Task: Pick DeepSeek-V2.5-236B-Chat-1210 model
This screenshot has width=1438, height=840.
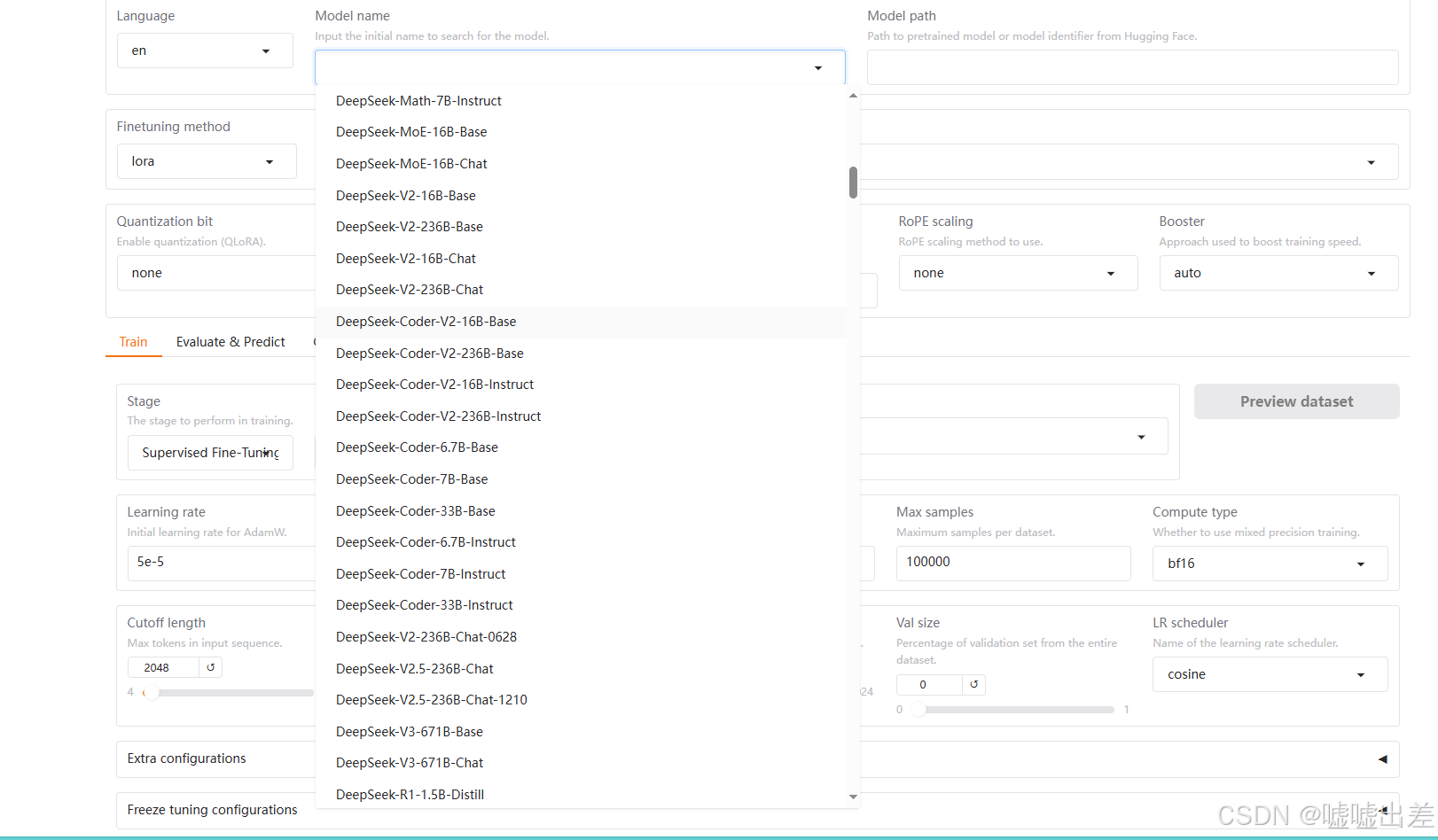Action: tap(581, 700)
